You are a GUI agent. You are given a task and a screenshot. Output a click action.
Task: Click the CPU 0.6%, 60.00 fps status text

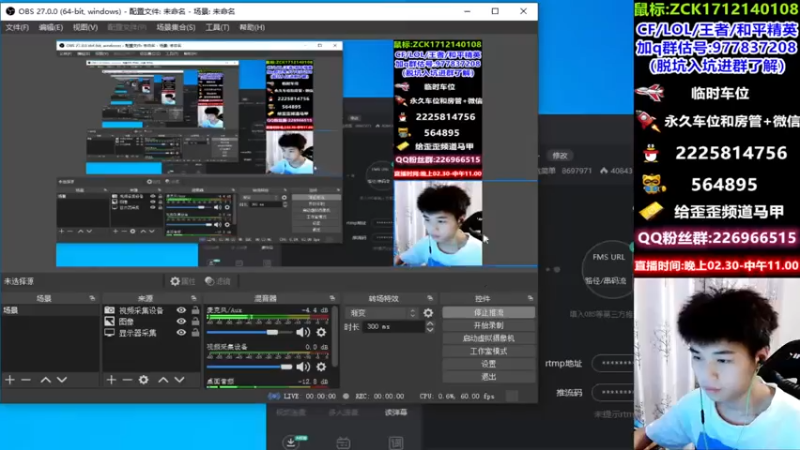[x=457, y=396]
